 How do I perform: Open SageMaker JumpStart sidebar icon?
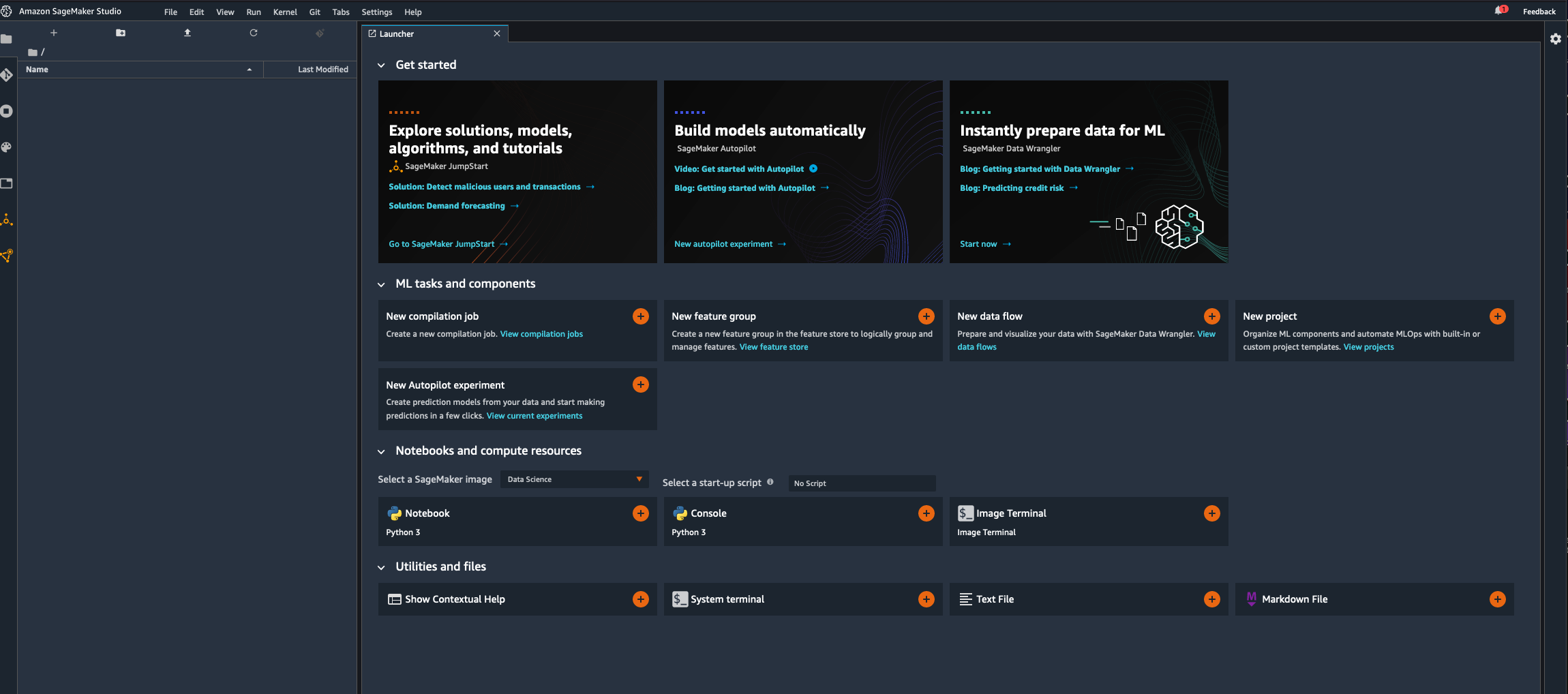(x=6, y=220)
